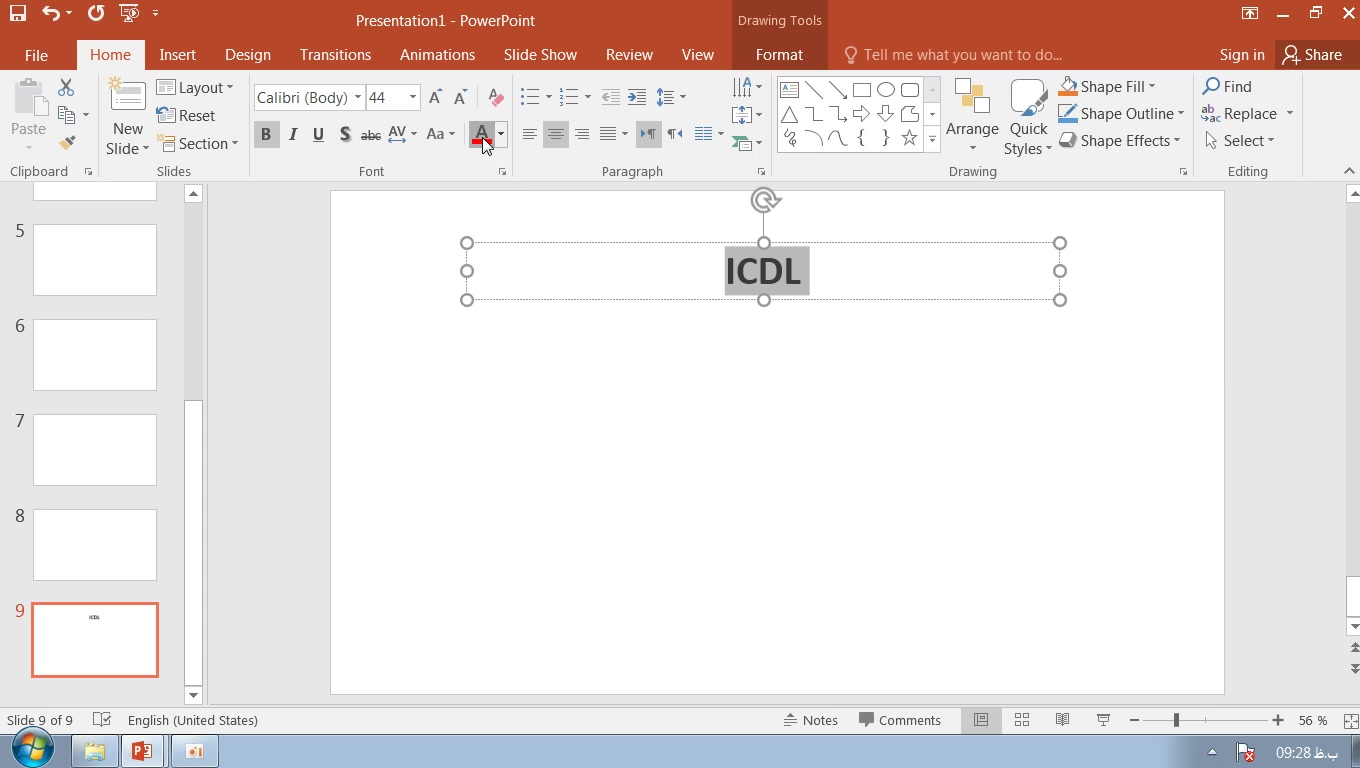Open the Animations tab
Image resolution: width=1360 pixels, height=768 pixels.
[437, 55]
